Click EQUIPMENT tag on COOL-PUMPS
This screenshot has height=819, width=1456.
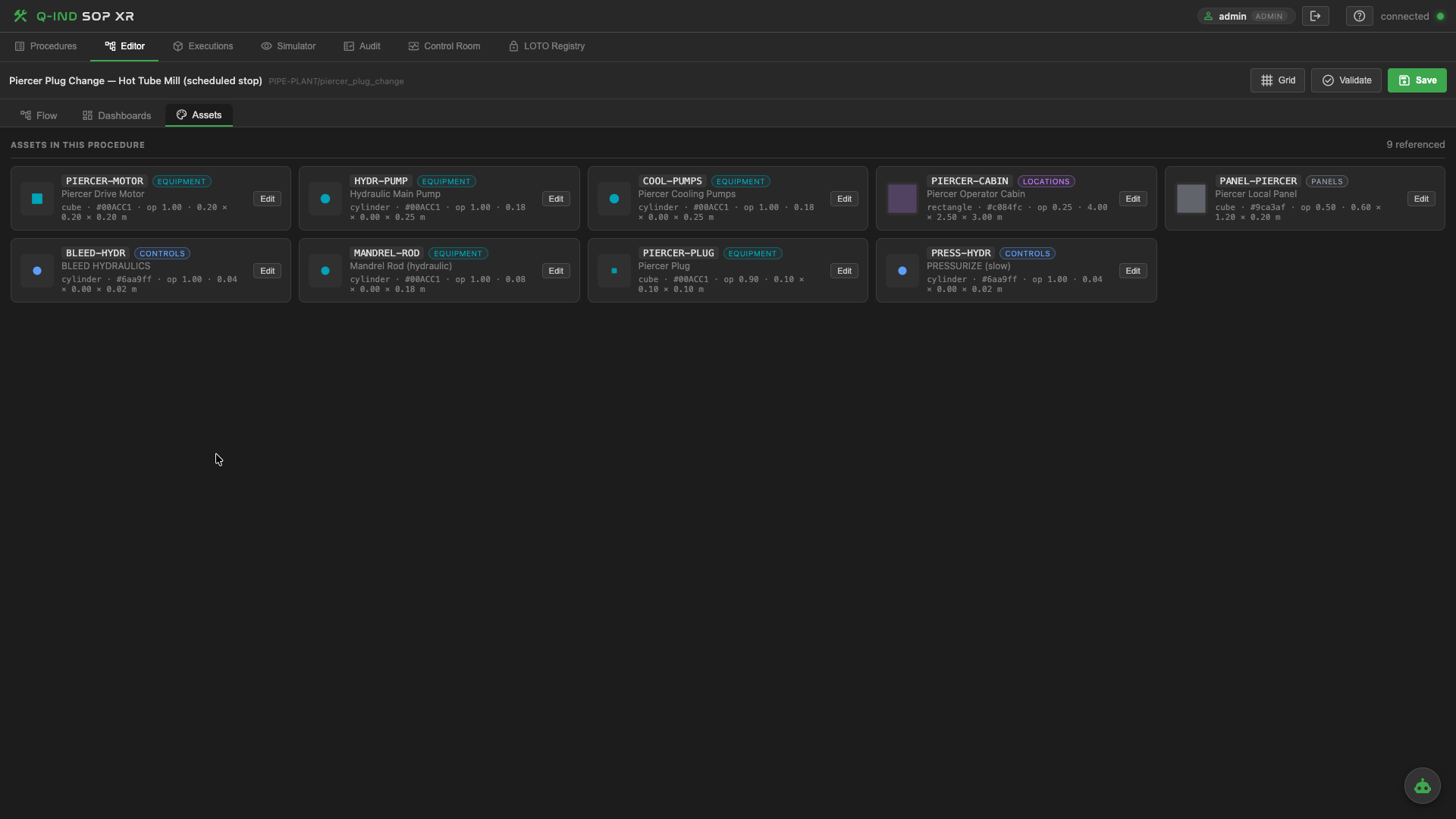pyautogui.click(x=740, y=181)
